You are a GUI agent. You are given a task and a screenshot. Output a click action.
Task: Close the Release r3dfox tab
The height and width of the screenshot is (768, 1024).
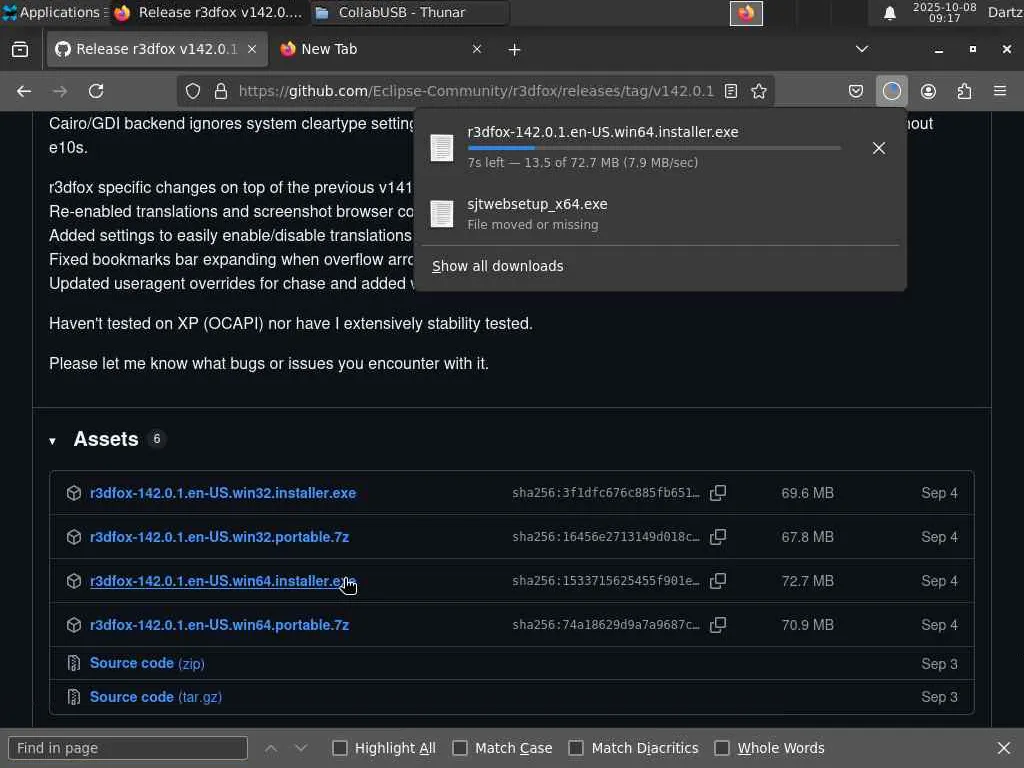[x=251, y=50]
